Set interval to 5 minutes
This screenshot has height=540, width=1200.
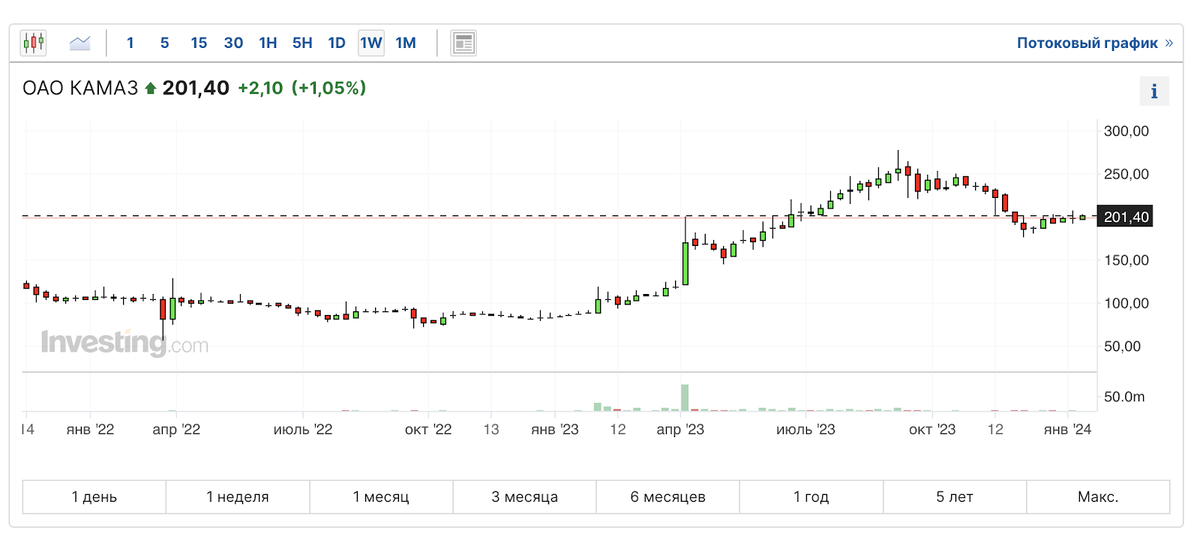pyautogui.click(x=165, y=43)
